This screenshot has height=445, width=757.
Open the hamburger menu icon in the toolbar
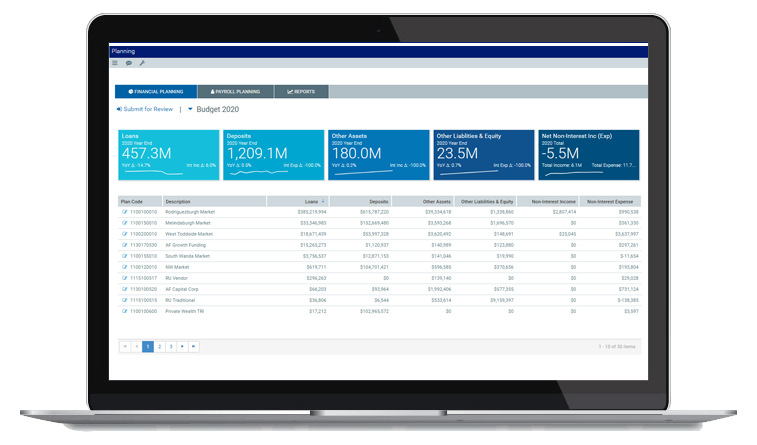(x=115, y=63)
